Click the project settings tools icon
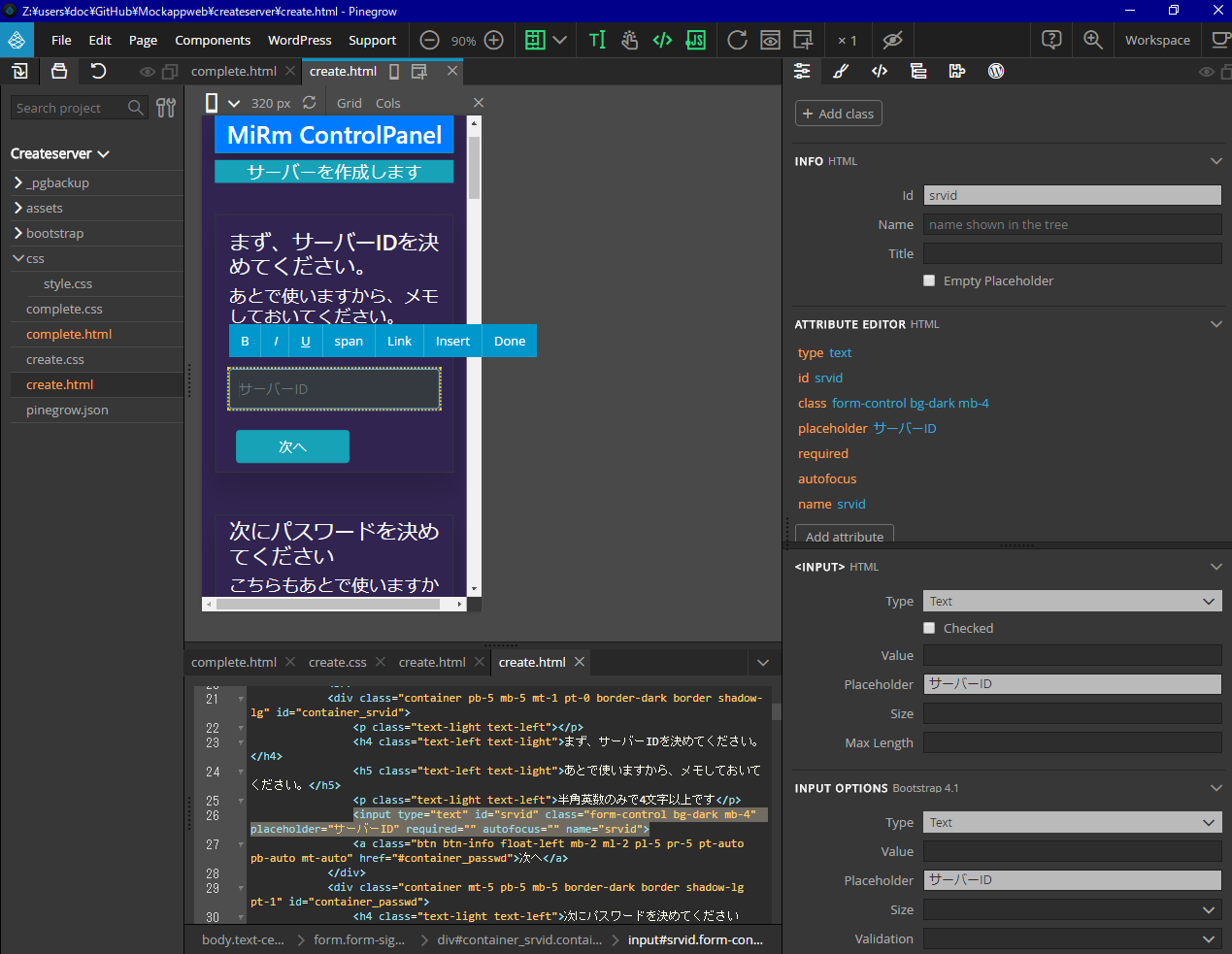Screen dimensions: 1232x954 click(166, 108)
